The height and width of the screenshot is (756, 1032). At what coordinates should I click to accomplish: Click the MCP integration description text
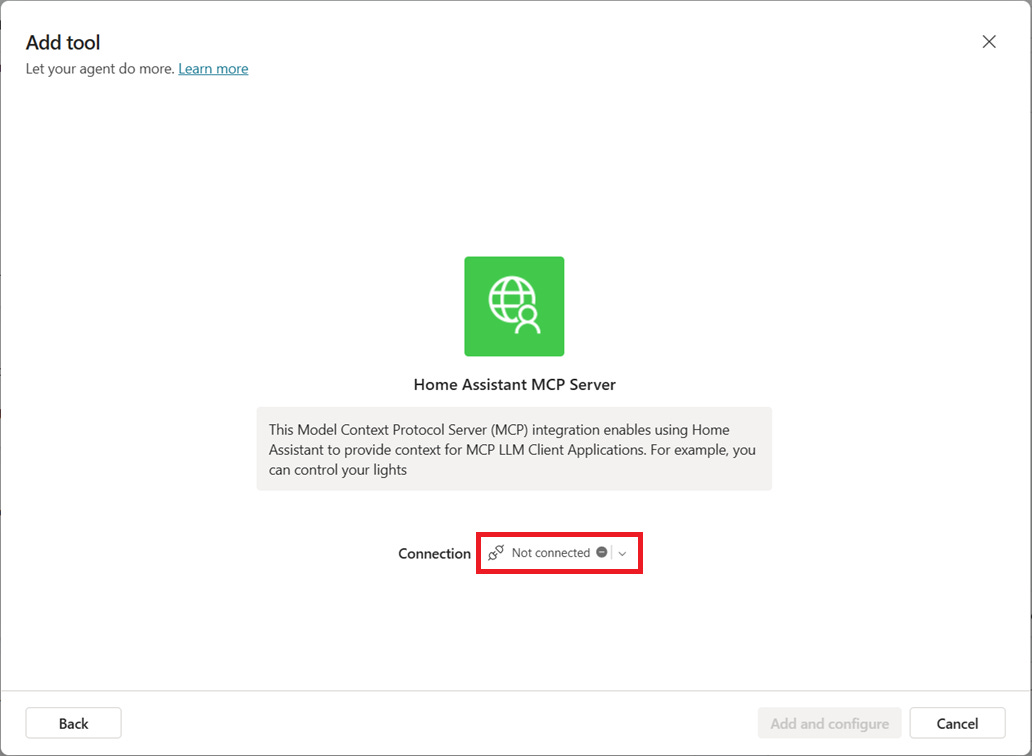(514, 449)
